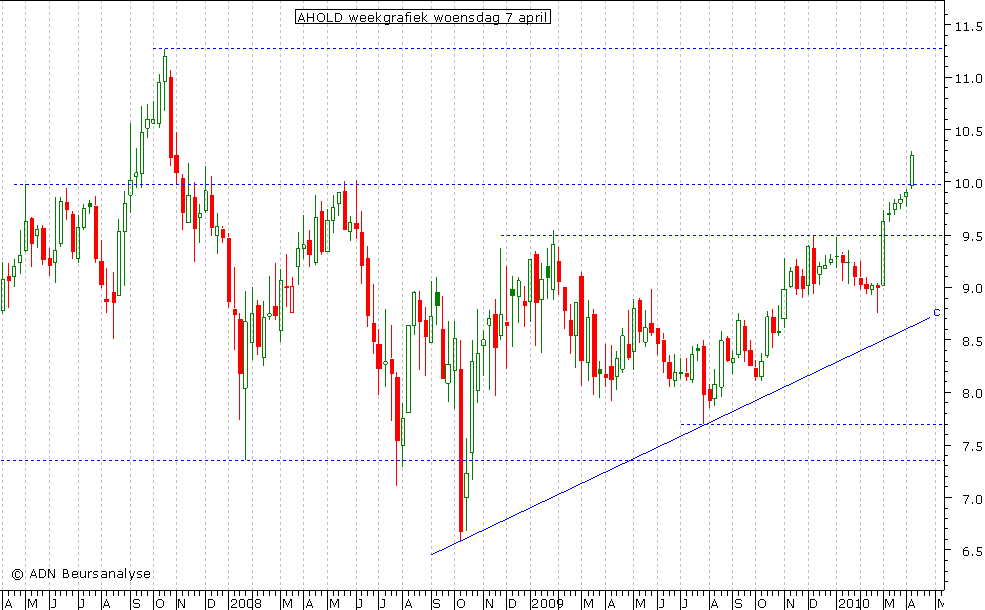Select the 8.5 price axis label
The height and width of the screenshot is (610, 985).
[x=971, y=341]
